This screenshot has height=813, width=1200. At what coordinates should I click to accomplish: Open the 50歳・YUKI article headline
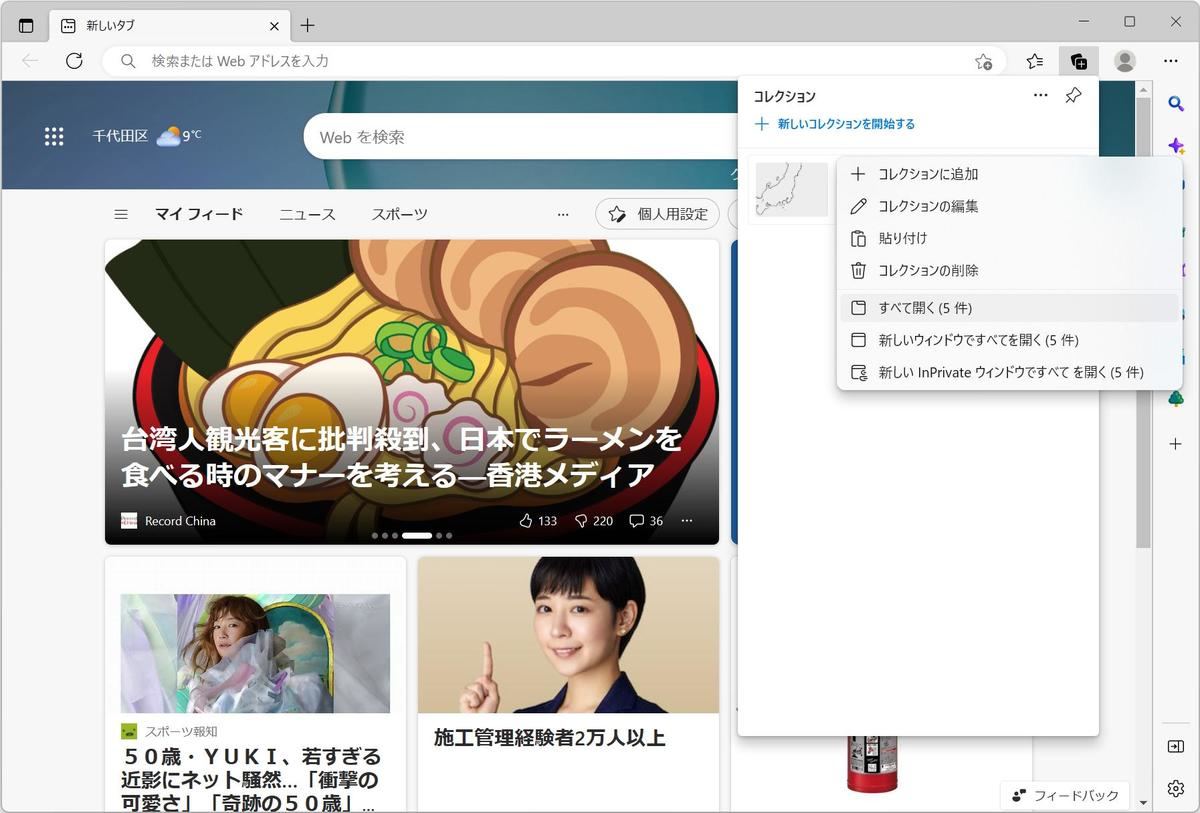pos(251,780)
